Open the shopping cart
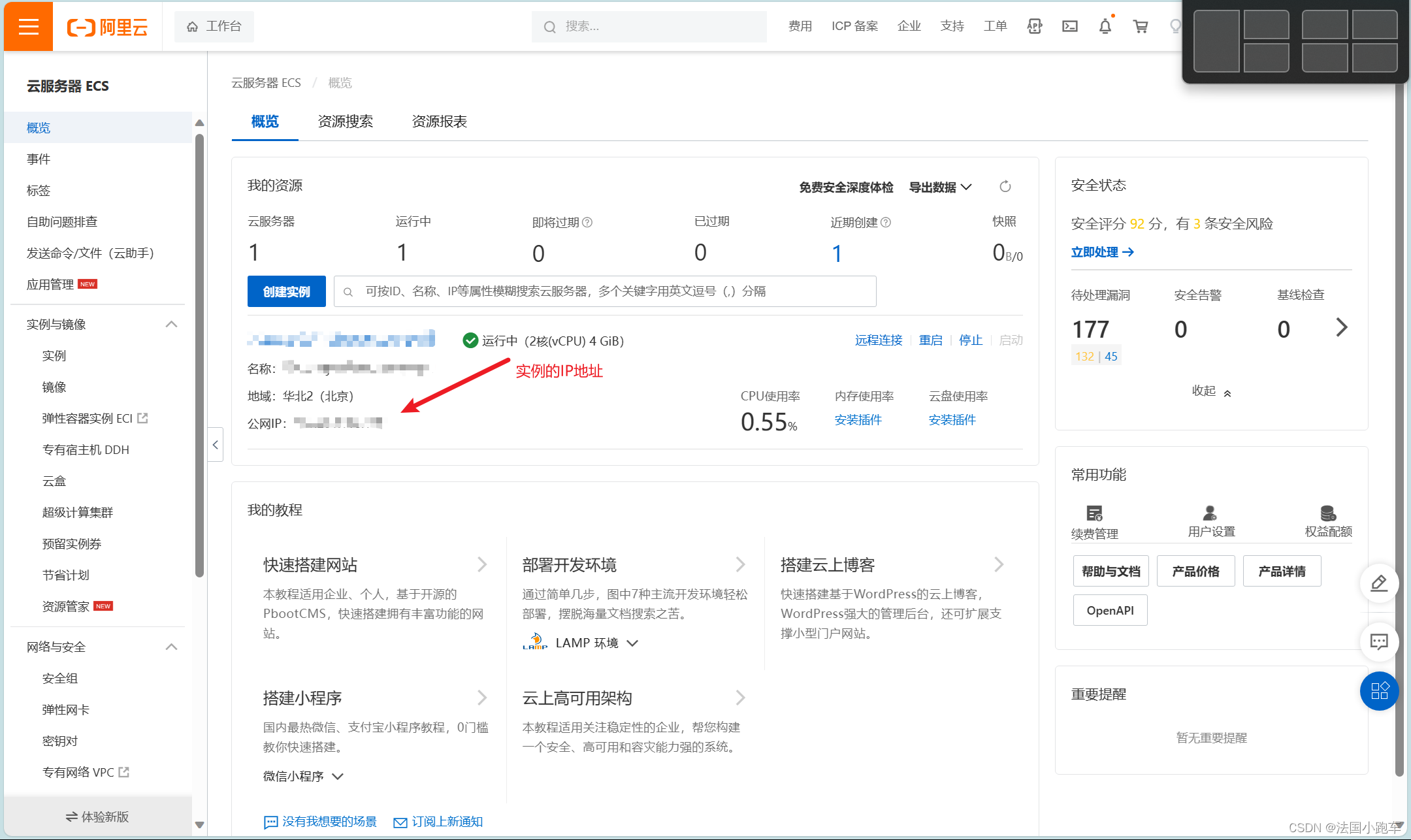Image resolution: width=1411 pixels, height=840 pixels. 1140,26
